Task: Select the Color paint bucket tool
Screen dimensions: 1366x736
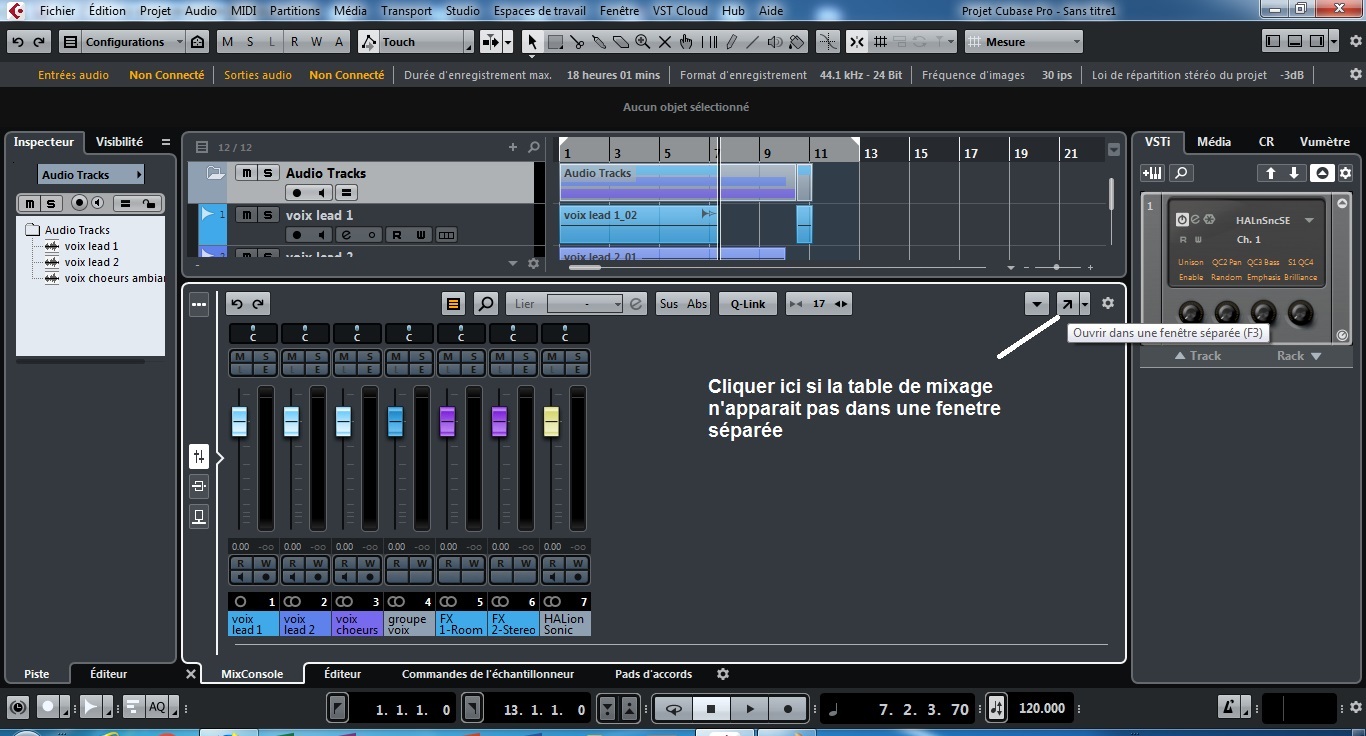Action: 796,42
